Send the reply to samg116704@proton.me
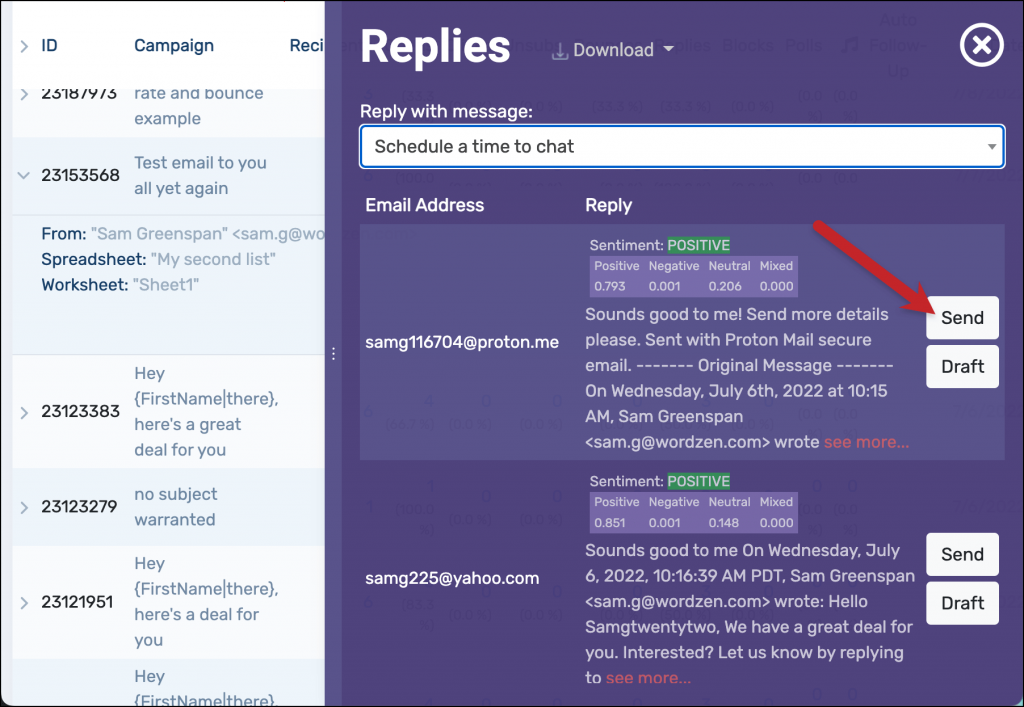Image resolution: width=1024 pixels, height=707 pixels. [961, 317]
